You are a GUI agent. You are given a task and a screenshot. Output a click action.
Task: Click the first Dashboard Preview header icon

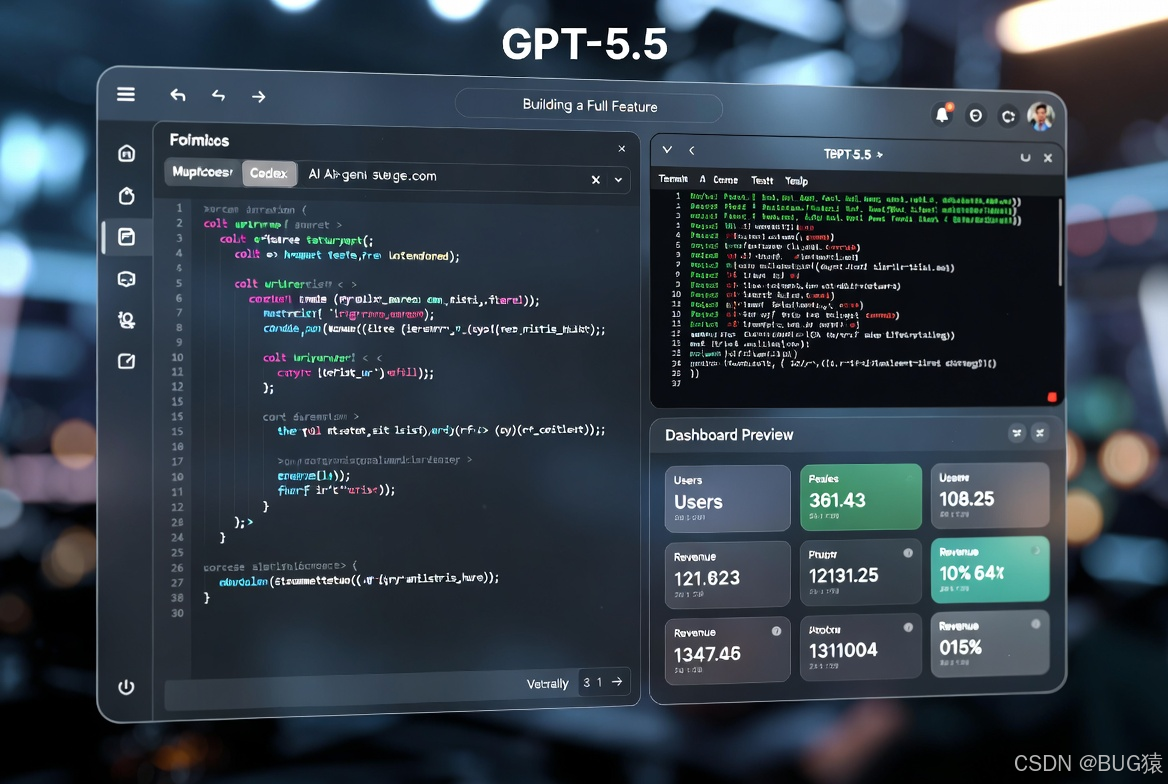[x=1017, y=433]
